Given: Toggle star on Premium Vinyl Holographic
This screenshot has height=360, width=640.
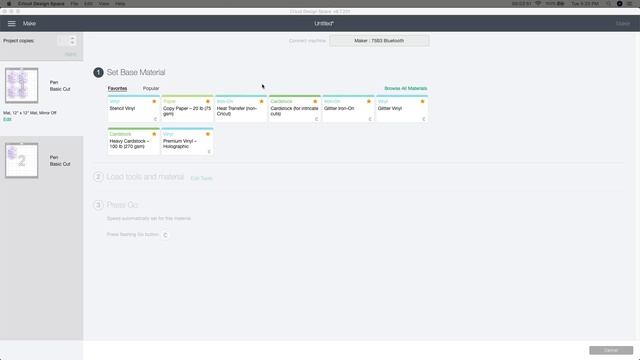Looking at the screenshot, I should 208,134.
